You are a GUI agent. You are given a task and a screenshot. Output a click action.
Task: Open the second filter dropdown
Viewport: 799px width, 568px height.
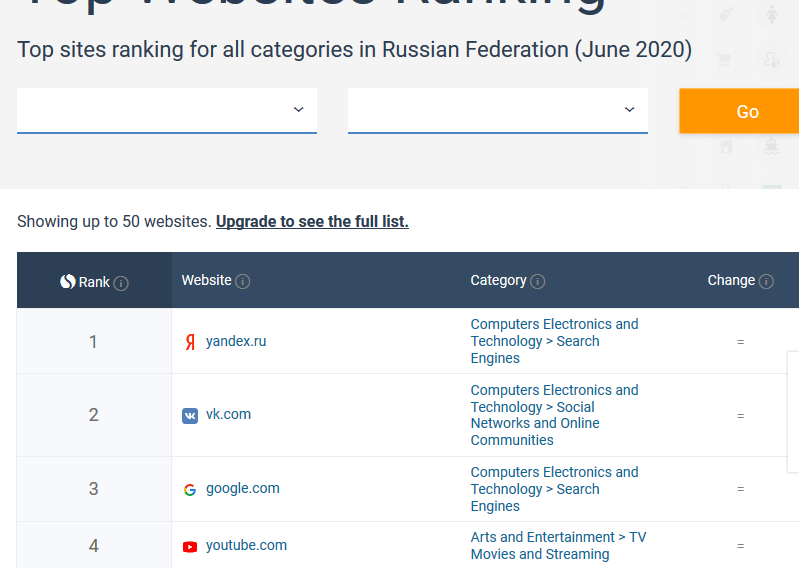(498, 111)
